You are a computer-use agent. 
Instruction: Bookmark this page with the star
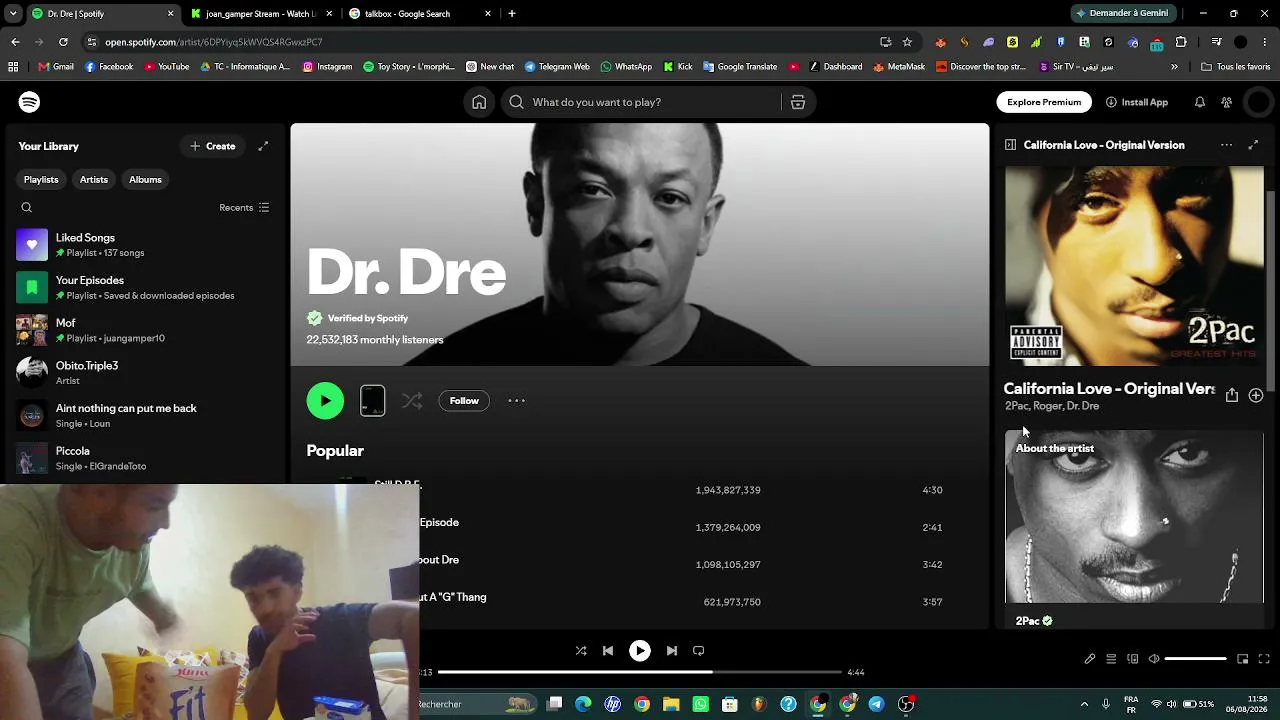(907, 42)
